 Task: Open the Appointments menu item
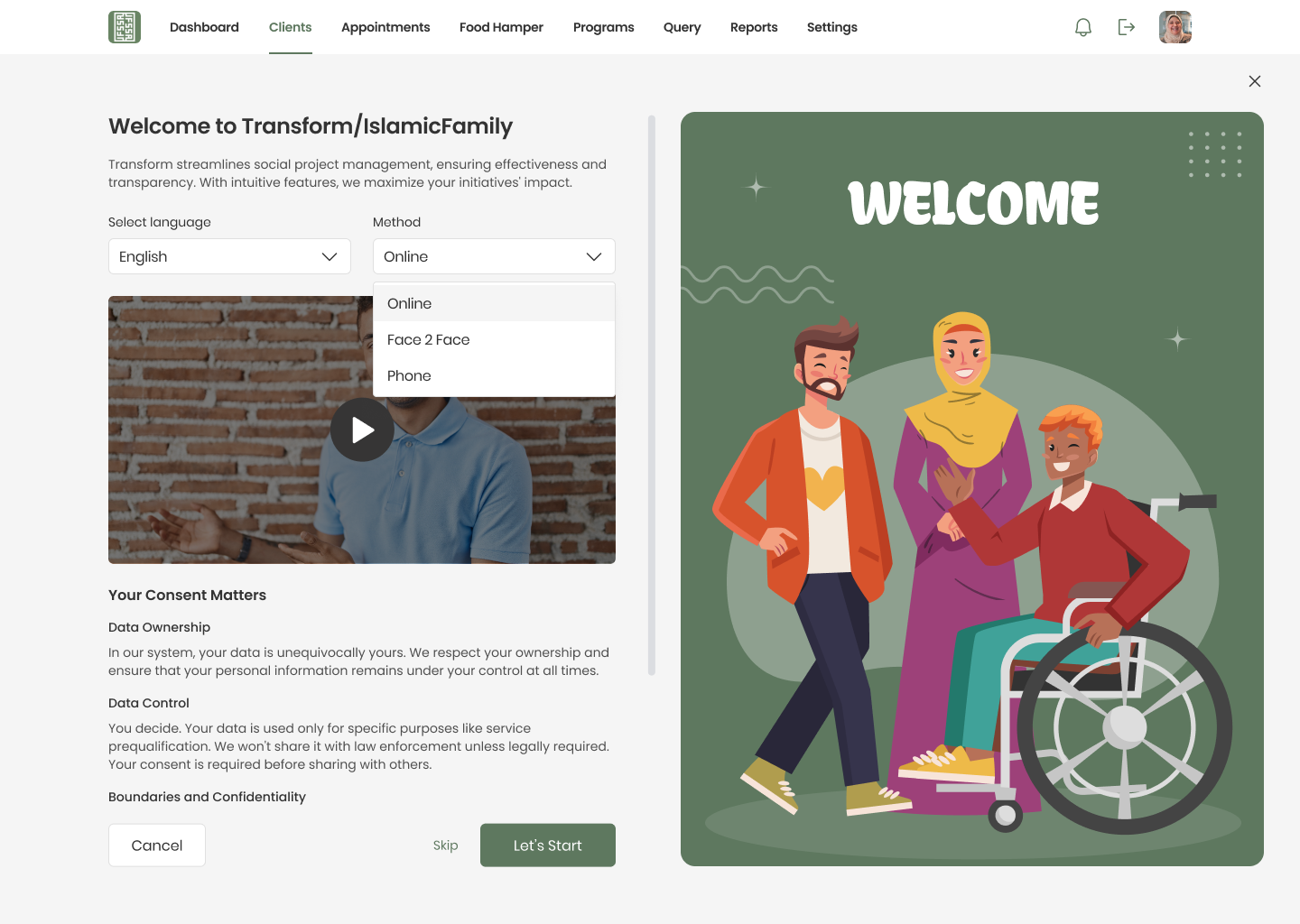(385, 27)
